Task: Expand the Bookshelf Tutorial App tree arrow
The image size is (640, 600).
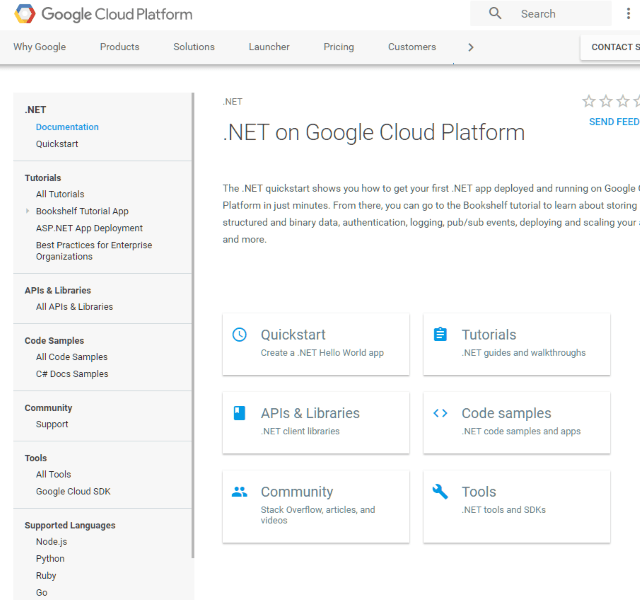Action: coord(27,211)
